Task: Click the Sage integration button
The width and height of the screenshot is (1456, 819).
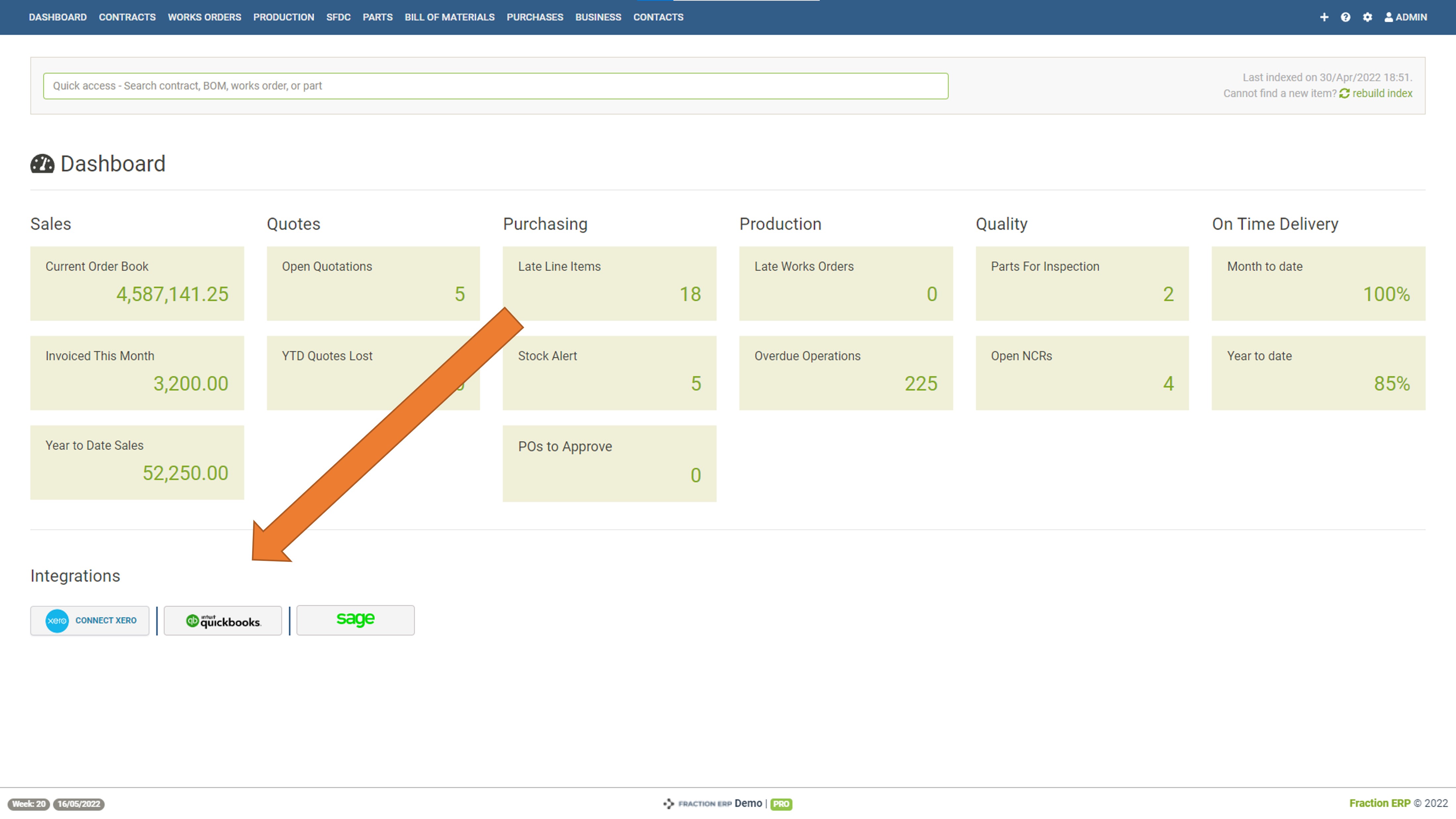Action: click(355, 620)
